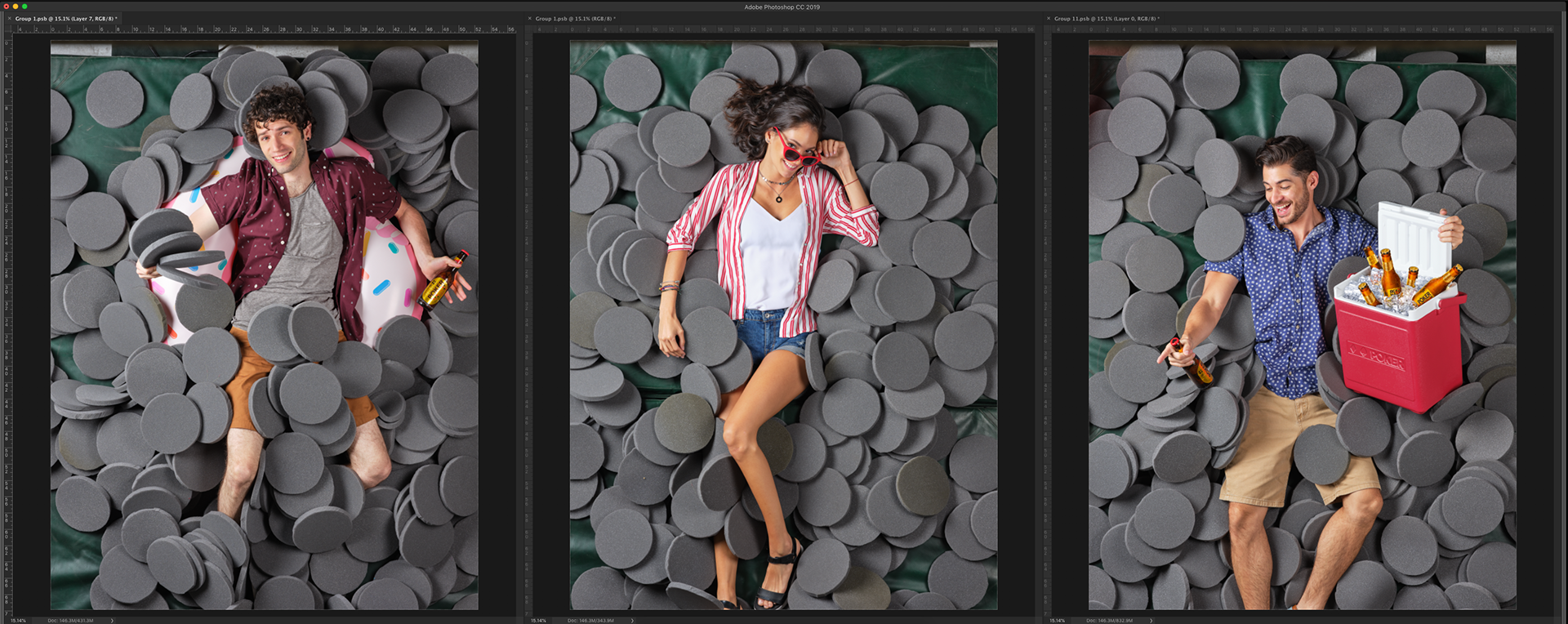Open status bar arrow menu beside 832.9M
Screen dimensions: 1568x624
[1151, 620]
